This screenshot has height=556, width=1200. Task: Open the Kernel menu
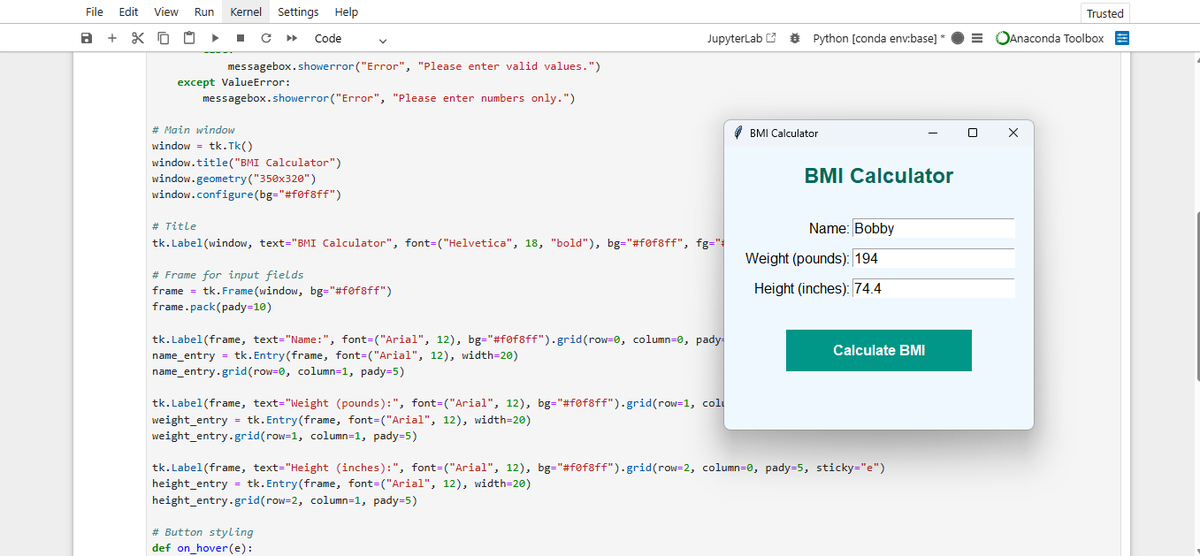(246, 12)
